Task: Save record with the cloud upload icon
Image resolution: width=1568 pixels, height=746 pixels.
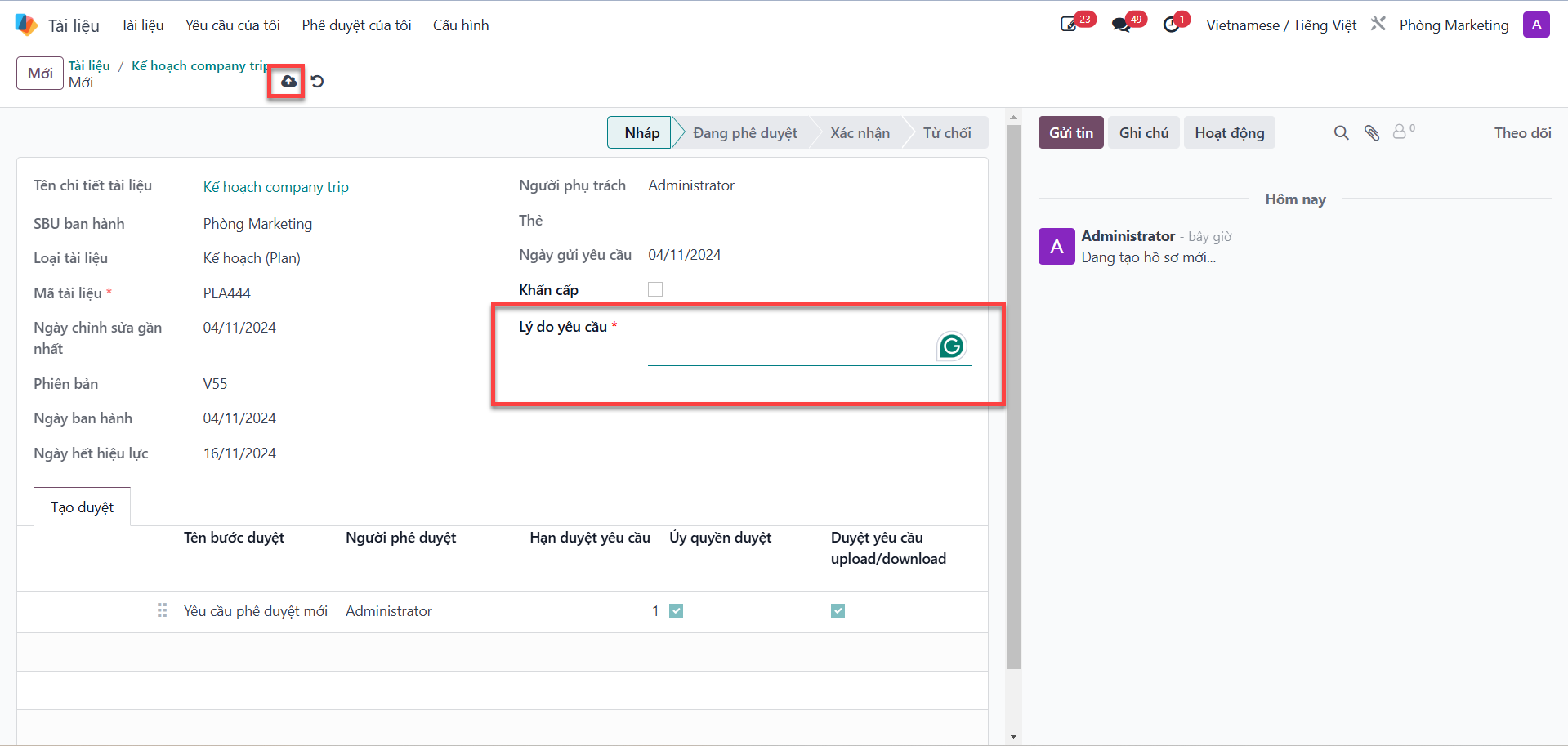Action: pyautogui.click(x=288, y=81)
